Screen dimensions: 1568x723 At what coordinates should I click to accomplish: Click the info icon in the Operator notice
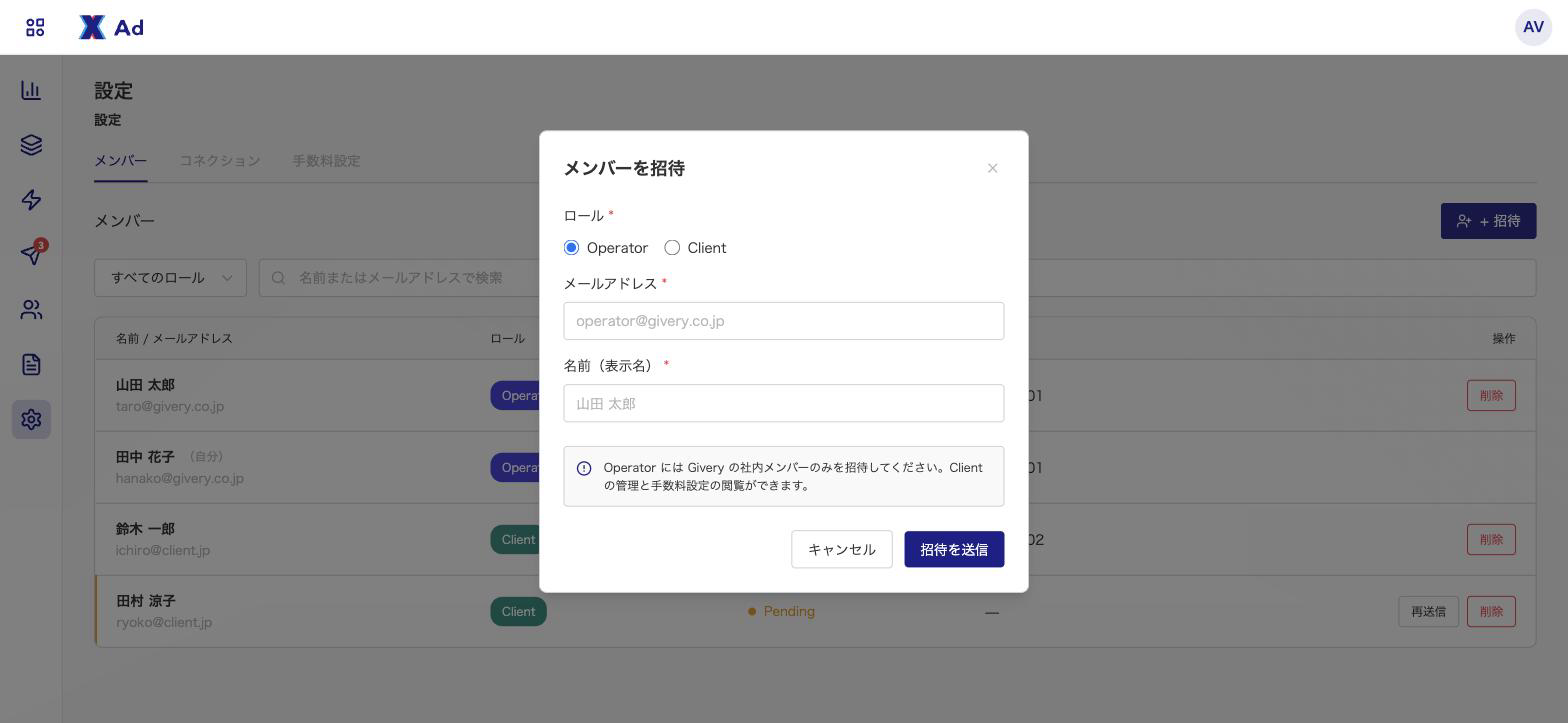coord(584,468)
